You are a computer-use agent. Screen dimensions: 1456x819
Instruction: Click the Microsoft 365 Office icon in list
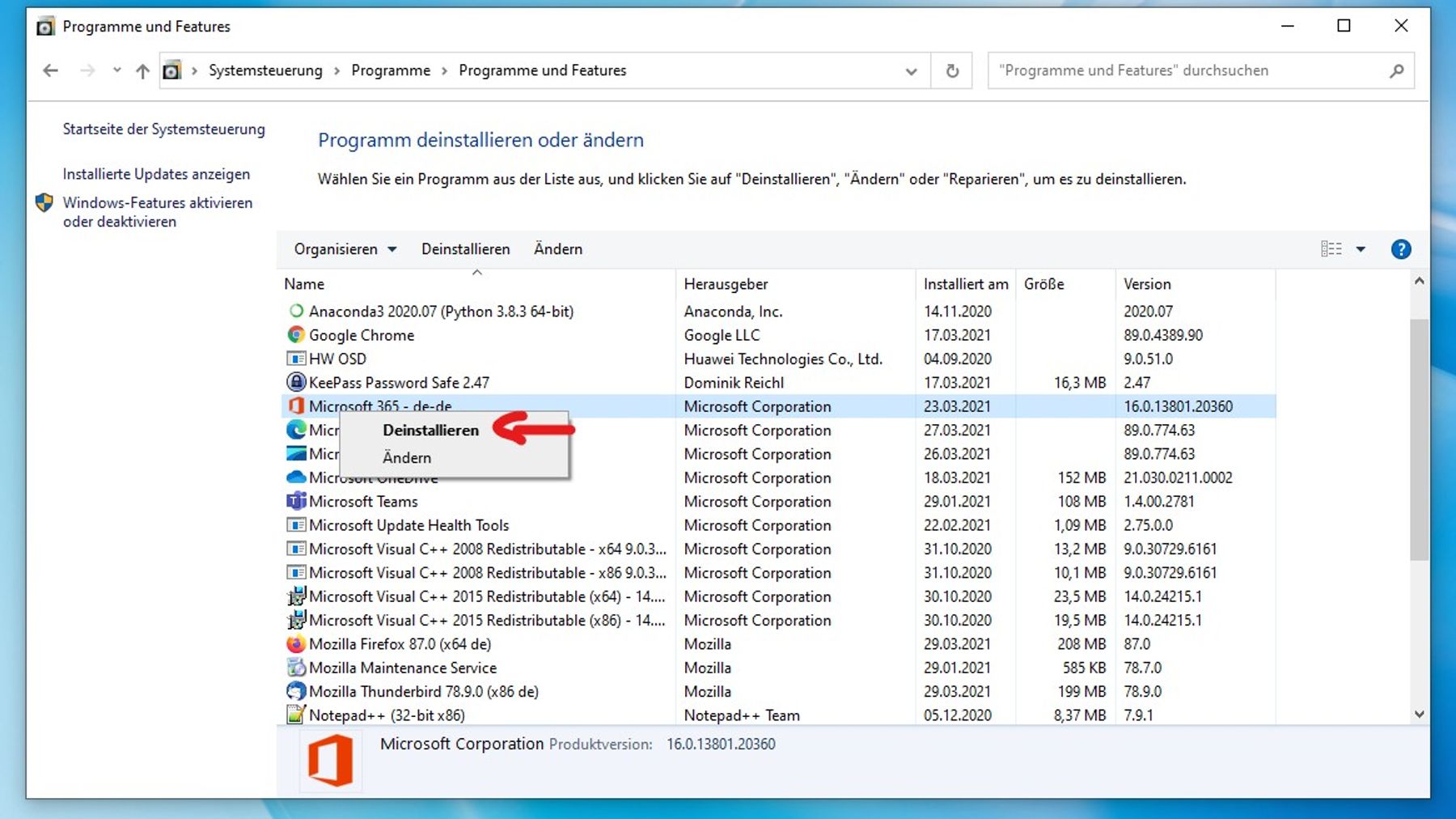tap(296, 406)
